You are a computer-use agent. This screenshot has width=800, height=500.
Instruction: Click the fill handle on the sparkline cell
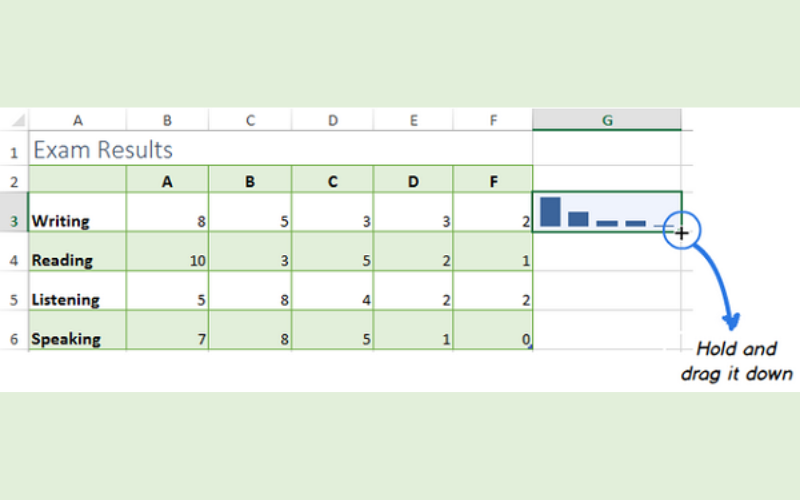(x=681, y=232)
